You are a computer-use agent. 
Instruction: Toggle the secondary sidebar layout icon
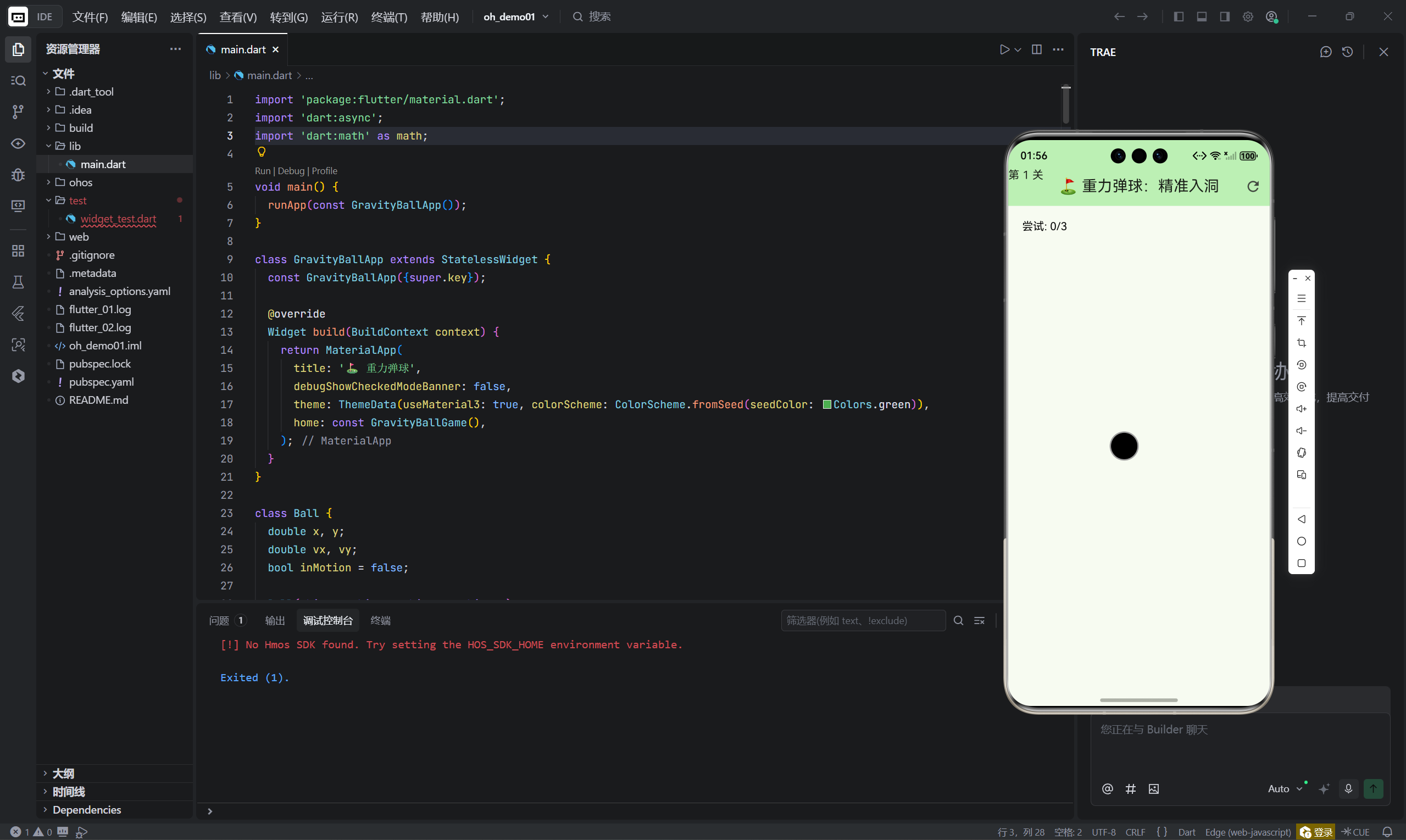[x=1224, y=17]
